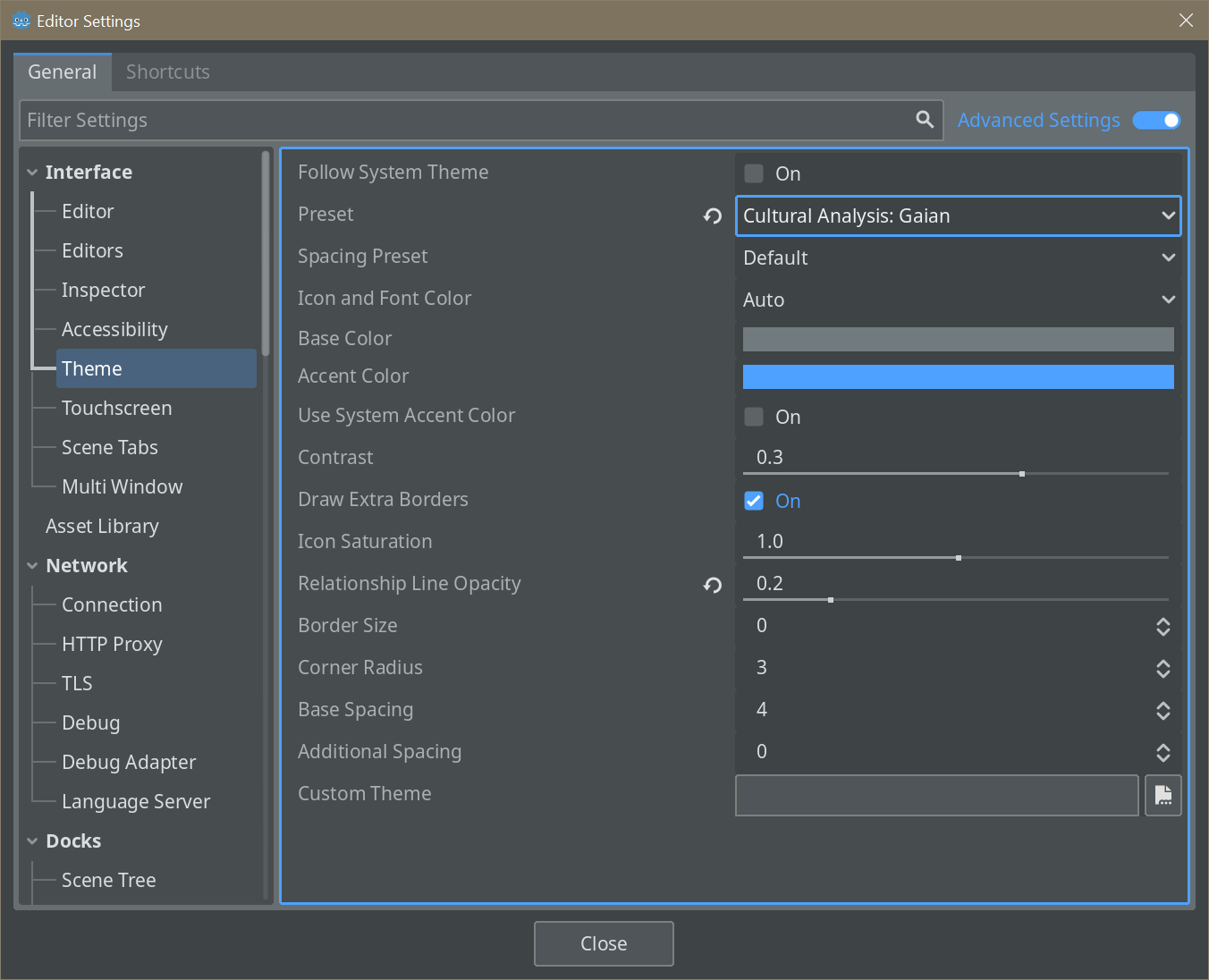Screen dimensions: 1209x980
Task: Click the category tree scrollbar
Action: [266, 253]
